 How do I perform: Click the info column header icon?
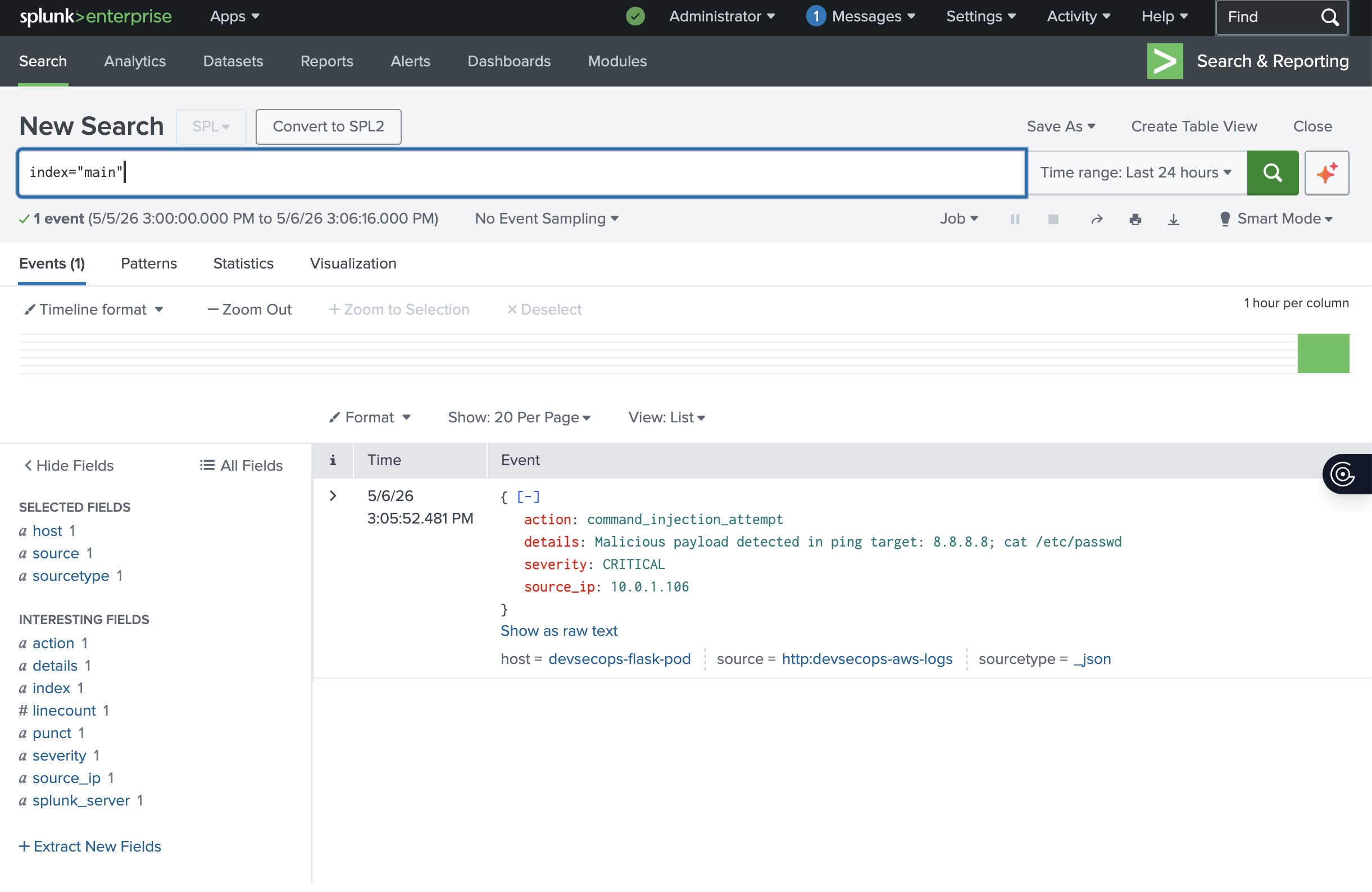(333, 460)
